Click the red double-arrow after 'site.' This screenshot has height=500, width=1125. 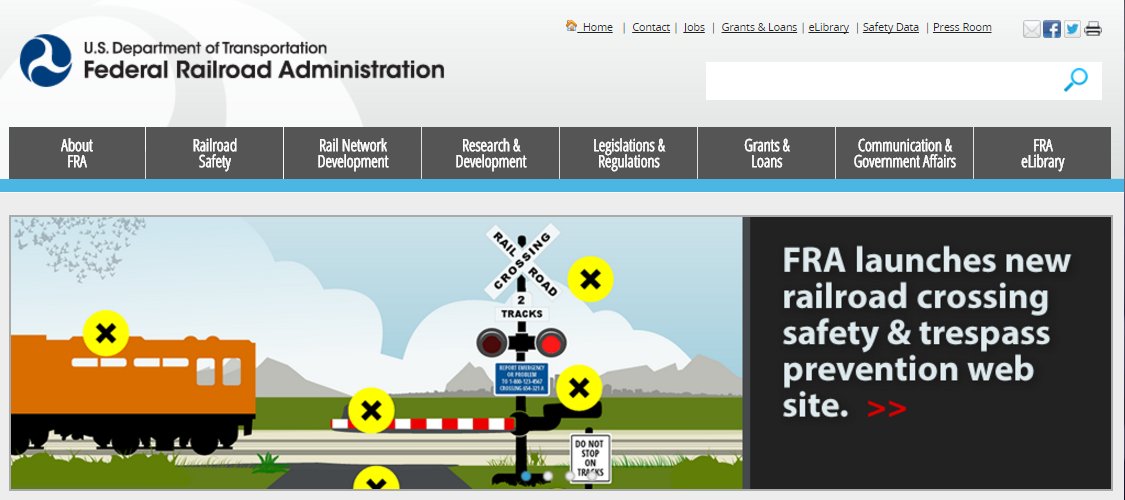pyautogui.click(x=887, y=409)
